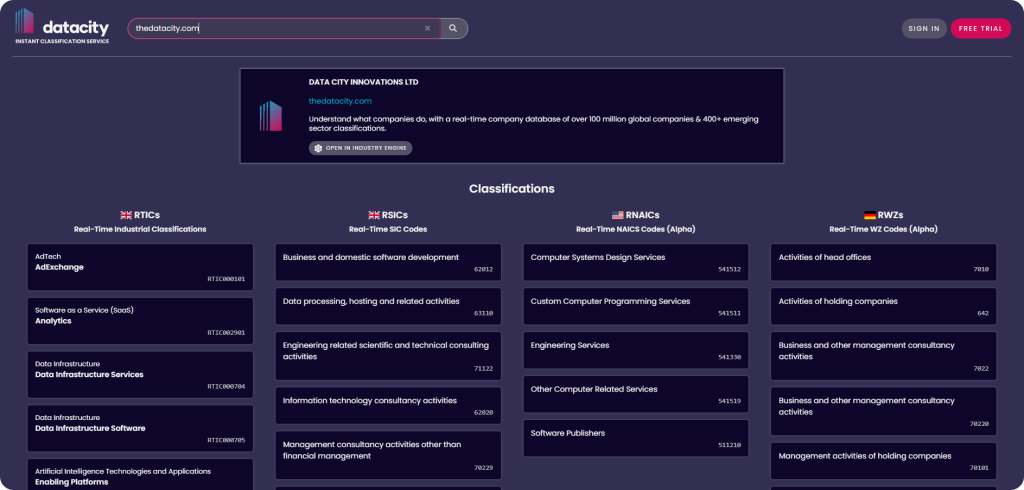Select the Software Publishers NAICS card
This screenshot has width=1024, height=490.
636,438
